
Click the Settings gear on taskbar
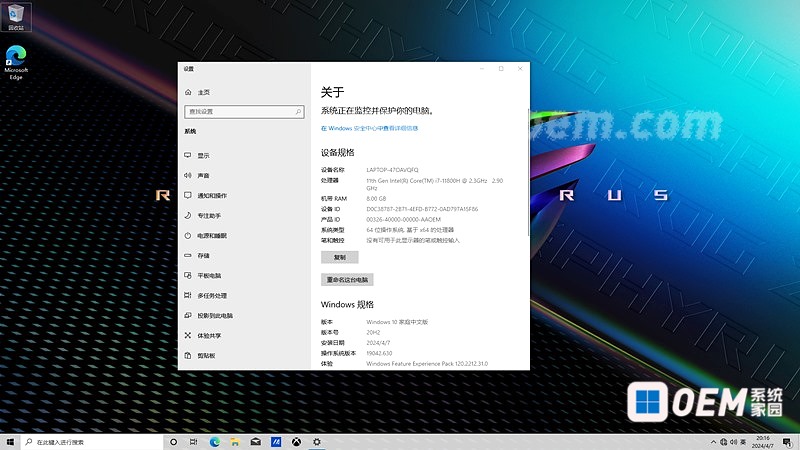click(x=317, y=442)
